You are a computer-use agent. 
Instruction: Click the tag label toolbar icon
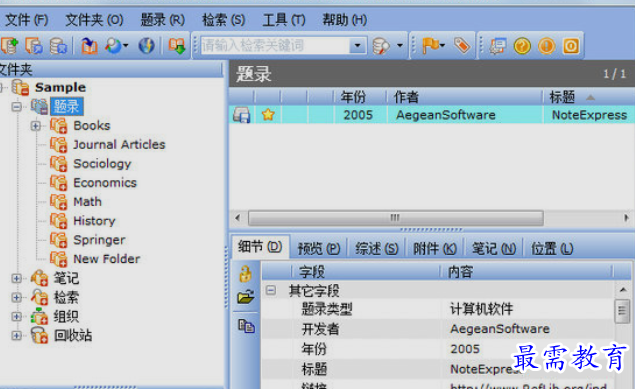(x=462, y=45)
